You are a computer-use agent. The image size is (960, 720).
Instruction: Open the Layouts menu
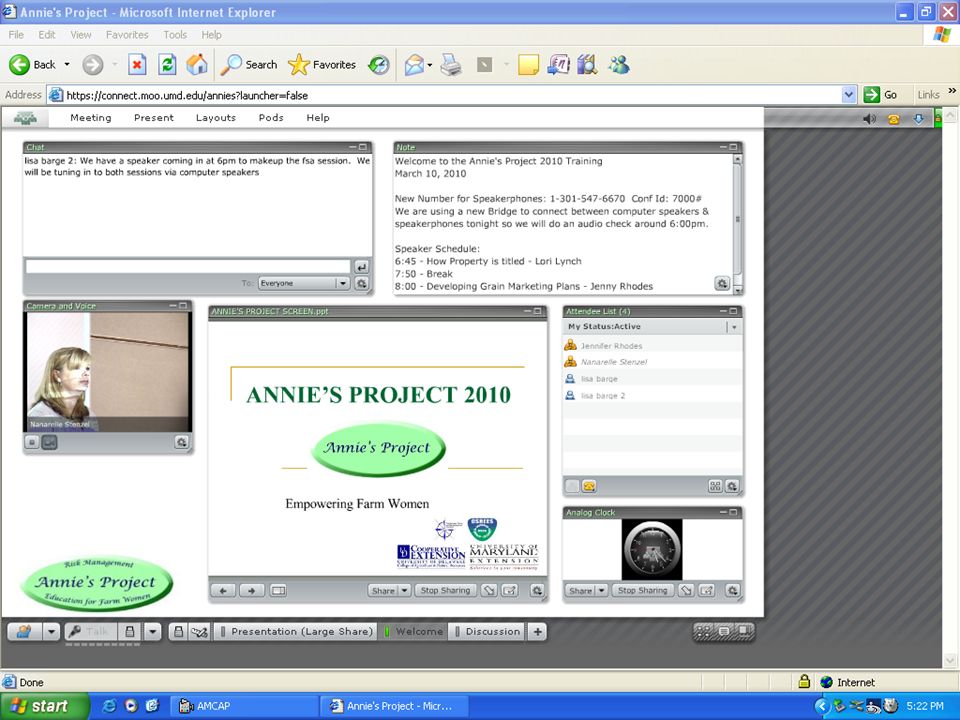coord(216,118)
